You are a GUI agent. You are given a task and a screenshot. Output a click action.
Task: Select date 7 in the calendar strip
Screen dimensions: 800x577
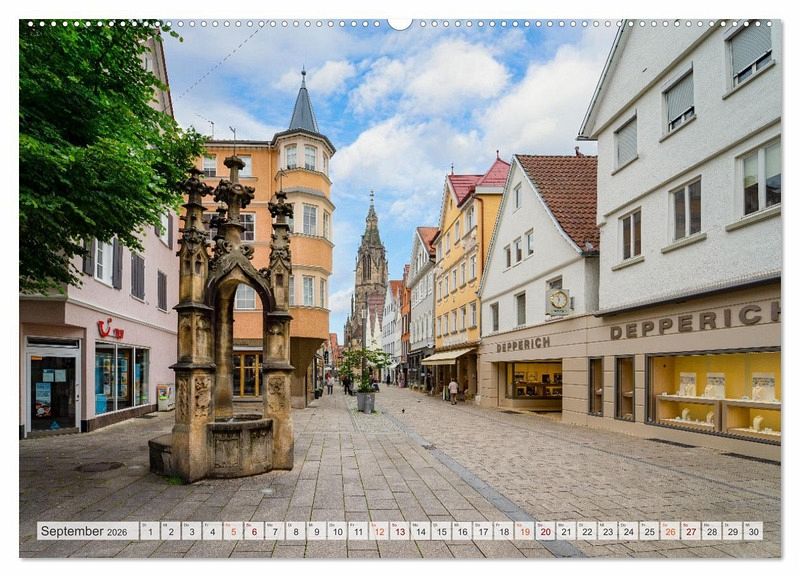point(275,531)
